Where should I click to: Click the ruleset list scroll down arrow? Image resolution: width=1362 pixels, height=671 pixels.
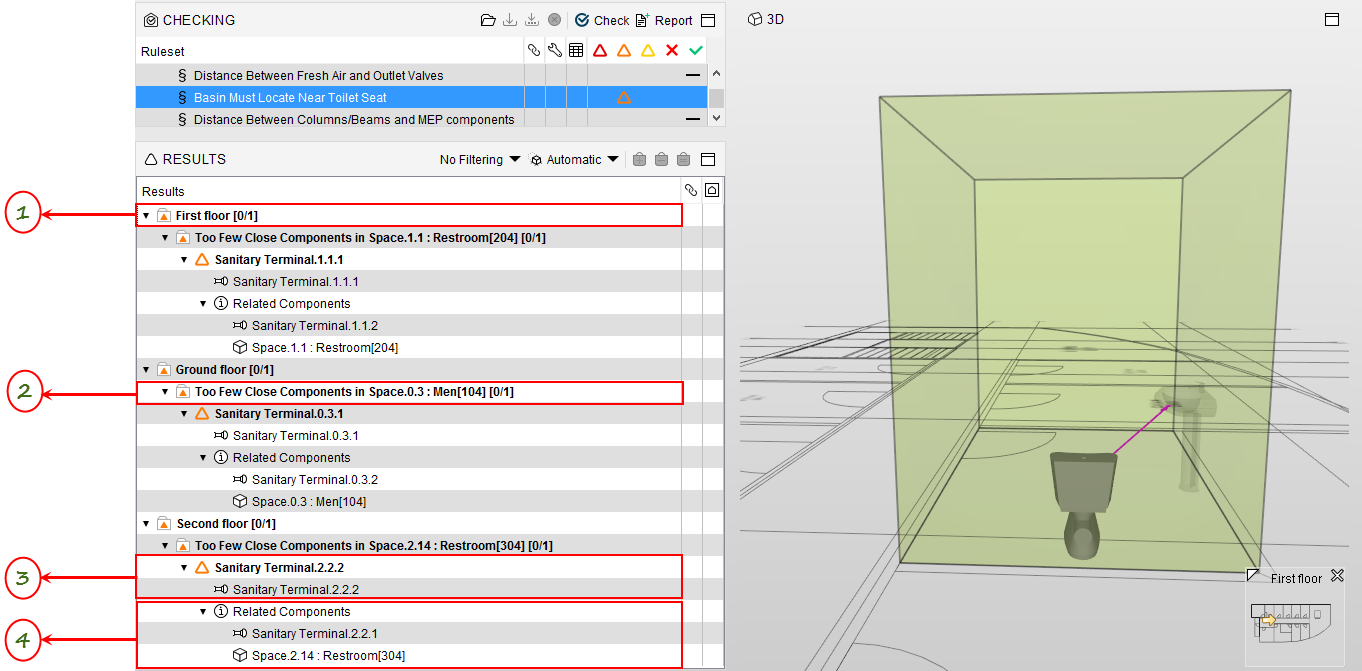(716, 118)
